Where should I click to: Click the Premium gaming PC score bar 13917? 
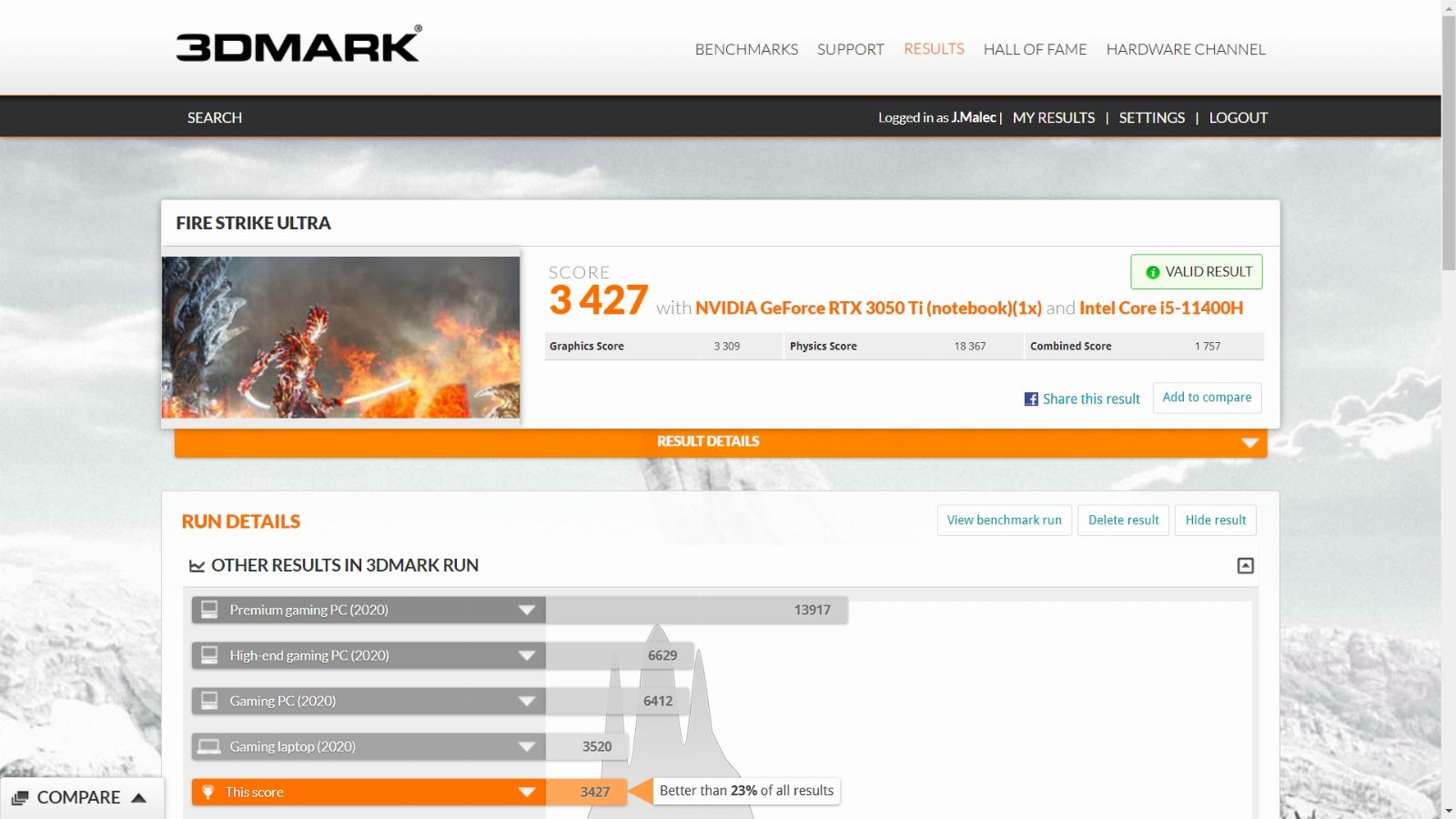697,610
